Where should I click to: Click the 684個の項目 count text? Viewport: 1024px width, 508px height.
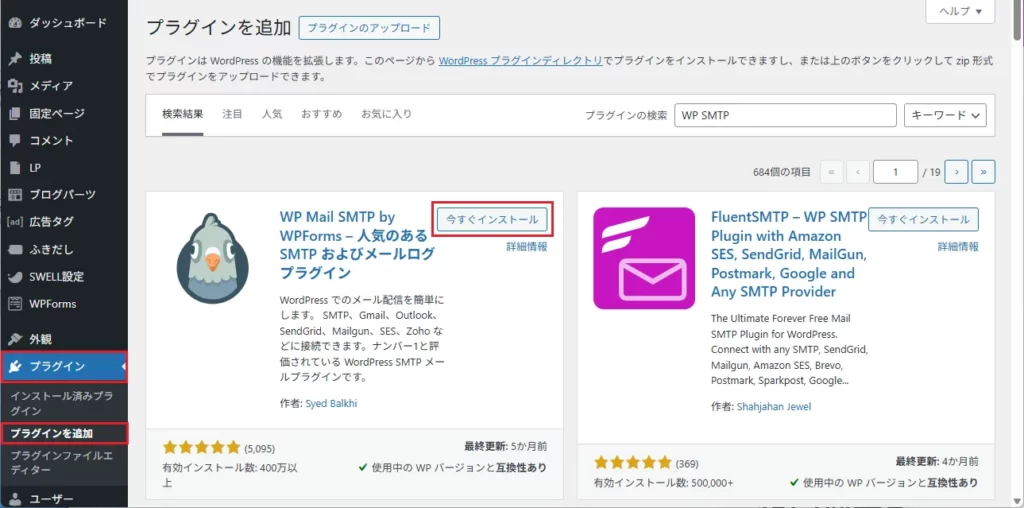tap(782, 172)
